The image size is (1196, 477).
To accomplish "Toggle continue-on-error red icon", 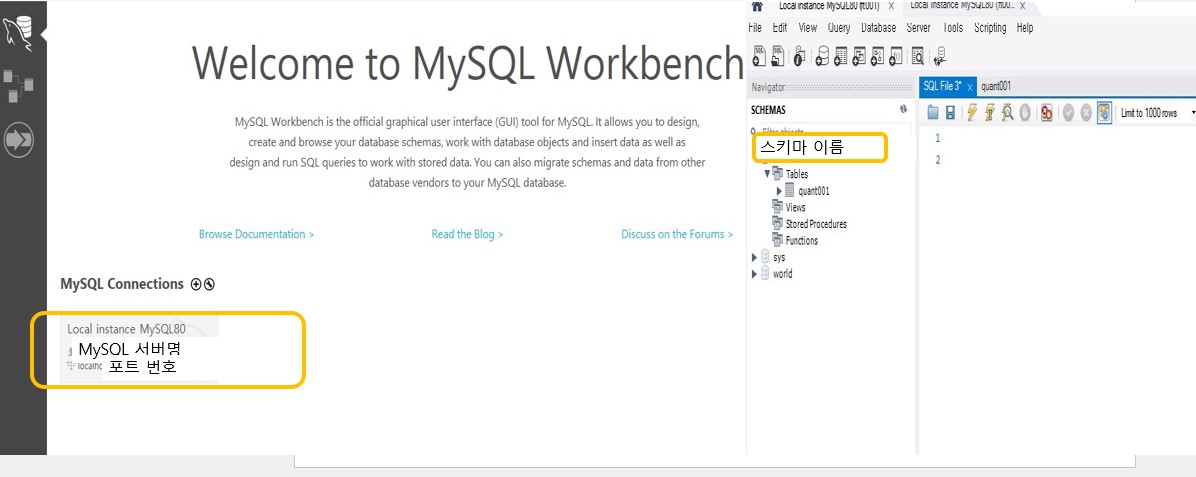I will [x=1046, y=113].
